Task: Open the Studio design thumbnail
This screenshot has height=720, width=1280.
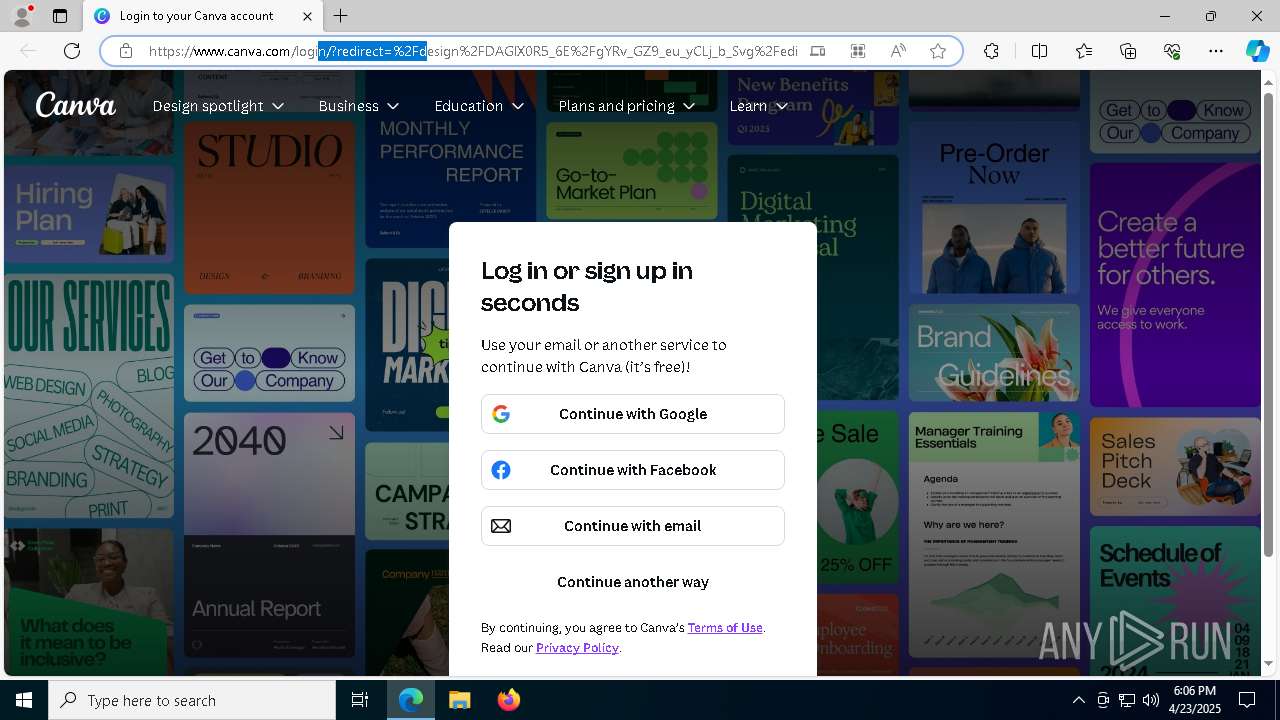Action: click(x=269, y=210)
